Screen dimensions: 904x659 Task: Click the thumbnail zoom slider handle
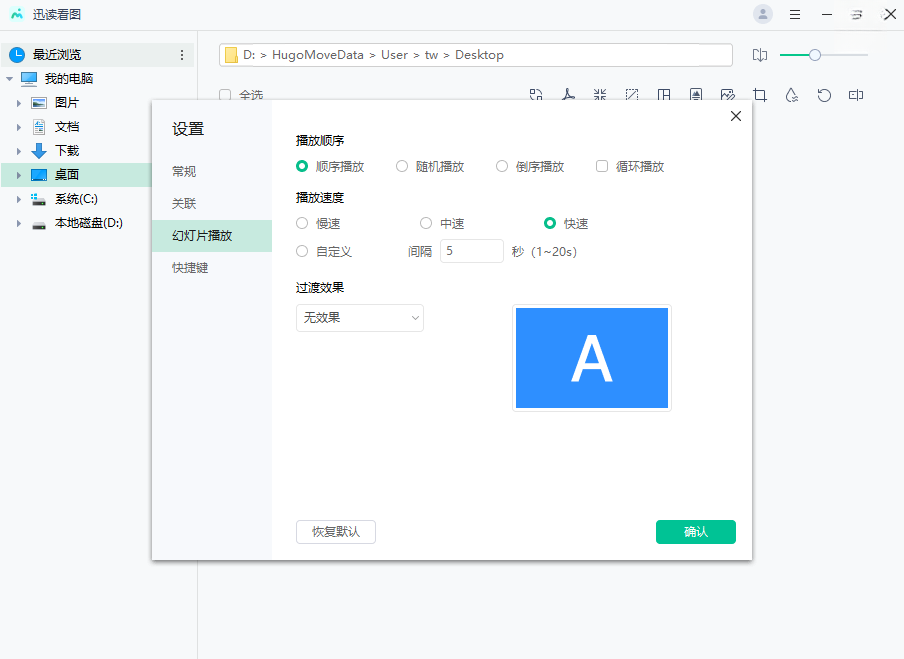(815, 55)
